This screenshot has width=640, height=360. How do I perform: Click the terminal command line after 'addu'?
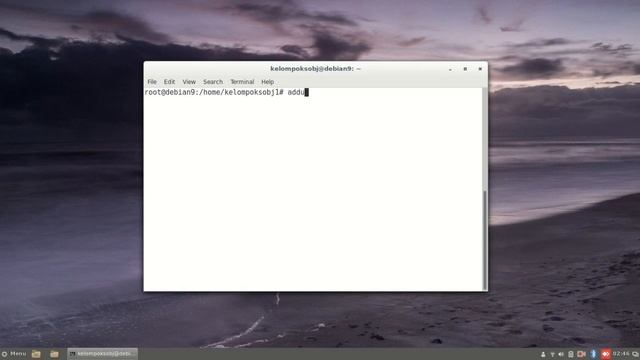tap(307, 92)
